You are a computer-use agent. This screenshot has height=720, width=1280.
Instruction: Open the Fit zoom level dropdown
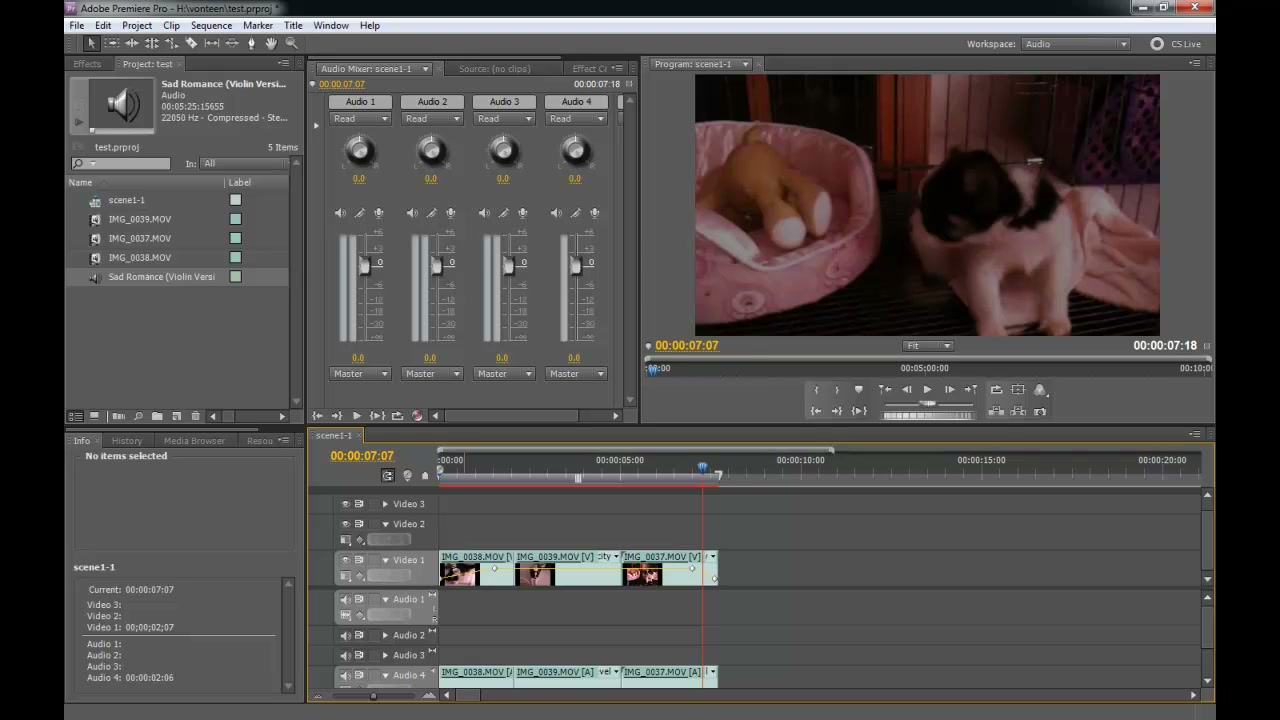[x=928, y=346]
